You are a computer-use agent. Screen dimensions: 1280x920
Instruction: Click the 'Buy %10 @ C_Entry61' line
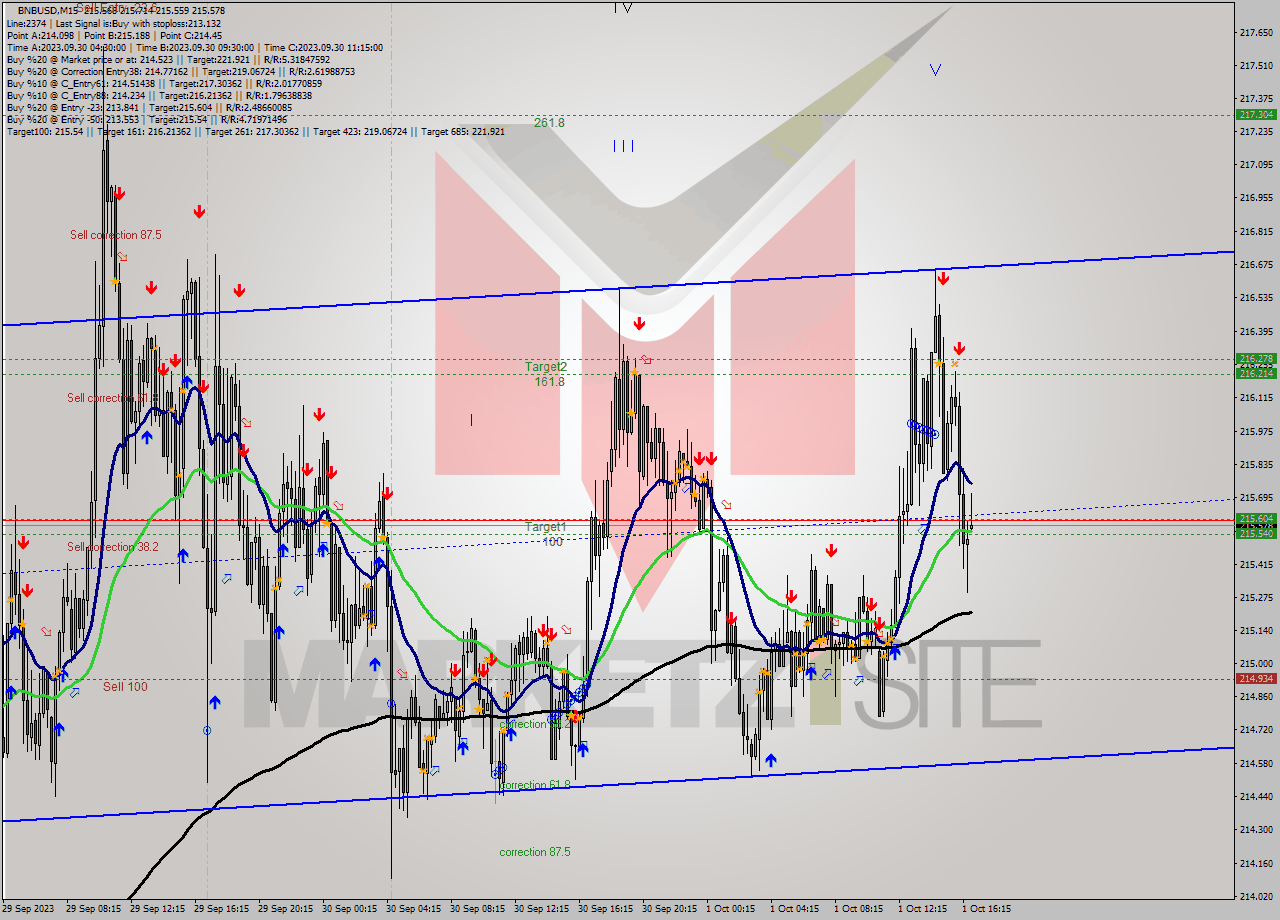pos(164,83)
